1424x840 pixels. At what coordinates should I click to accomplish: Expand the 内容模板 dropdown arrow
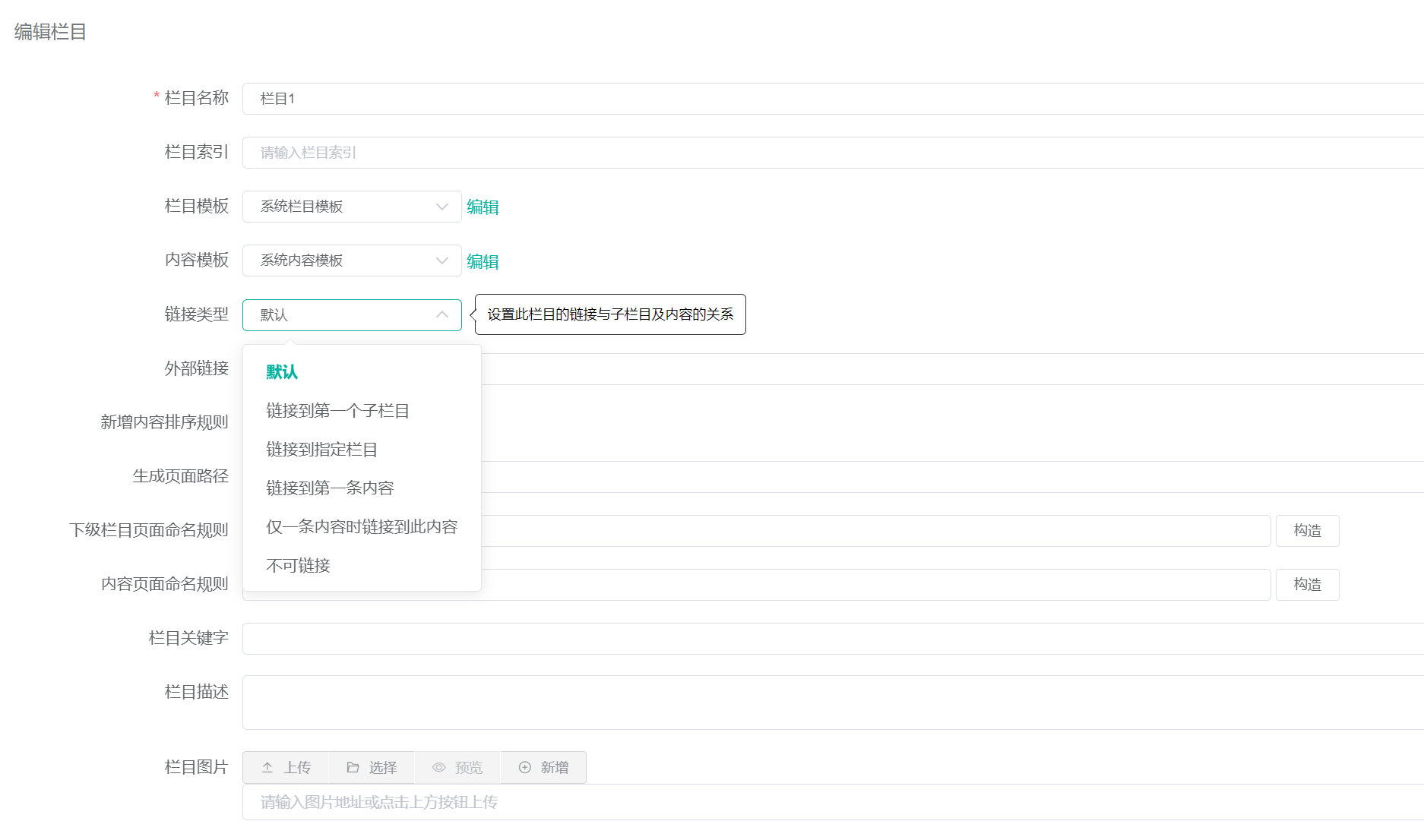(441, 261)
